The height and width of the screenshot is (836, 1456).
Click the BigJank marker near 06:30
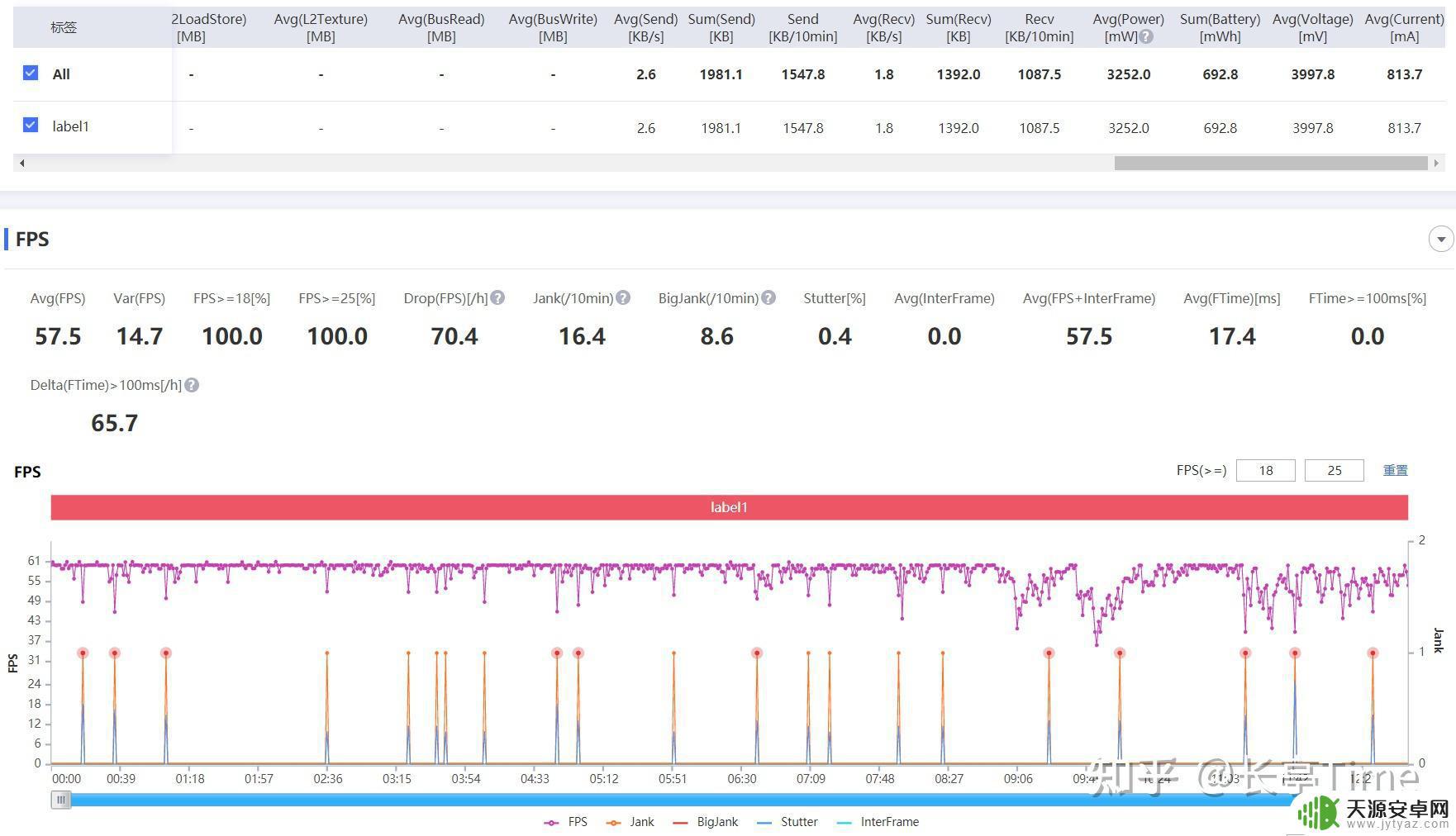pyautogui.click(x=756, y=653)
